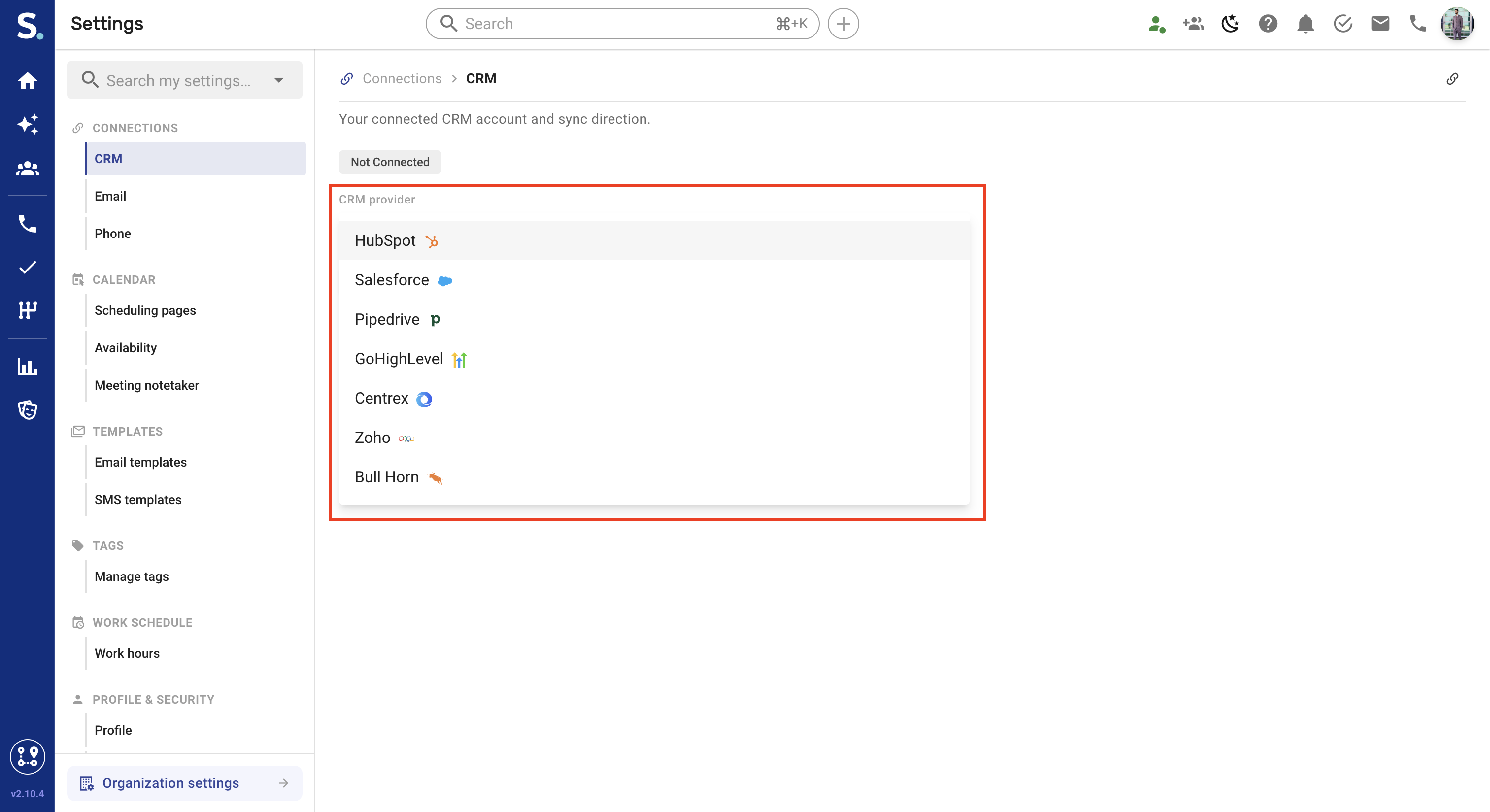Click the v2.10.4 version label
This screenshot has width=1490, height=812.
[x=27, y=793]
